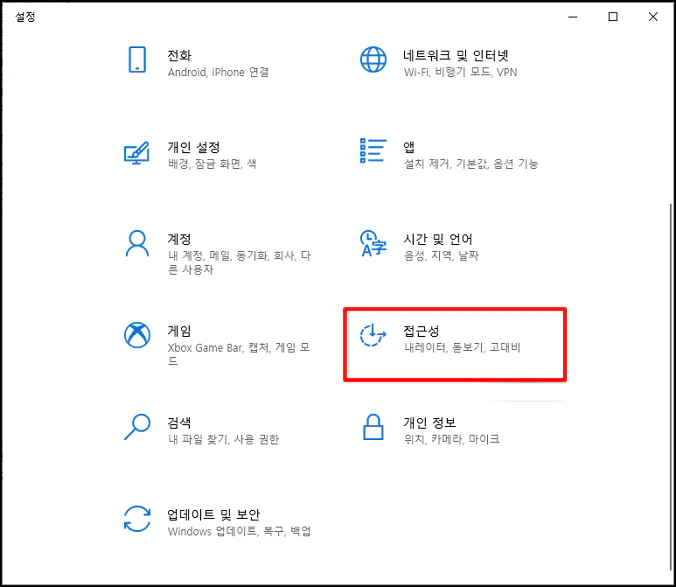Image resolution: width=676 pixels, height=587 pixels.
Task: Click '배경, 잠금 화면, 색' description
Action: 212,164
